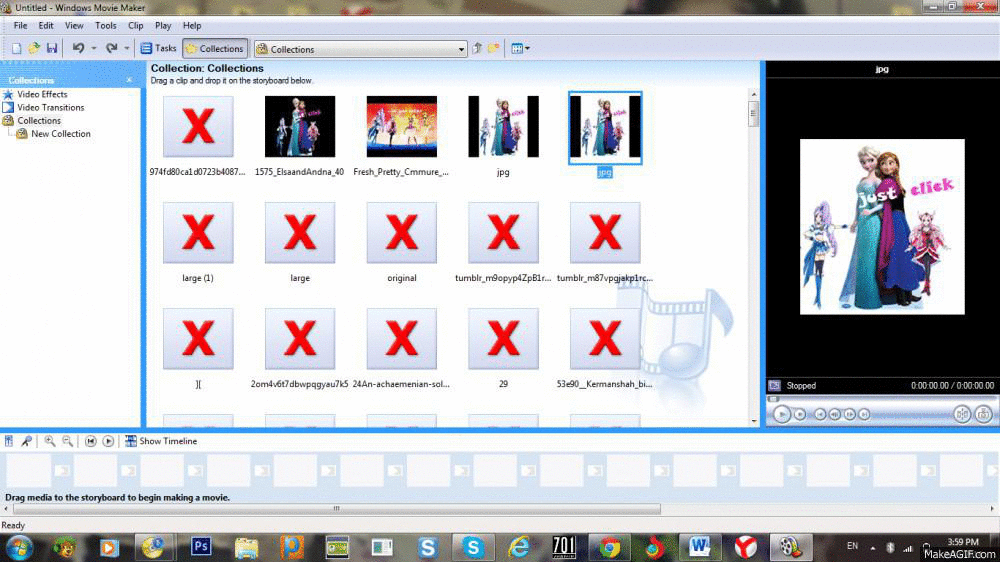Click the Narrate Timeline microphone icon
Screen dimensions: 1000x562
(26, 441)
